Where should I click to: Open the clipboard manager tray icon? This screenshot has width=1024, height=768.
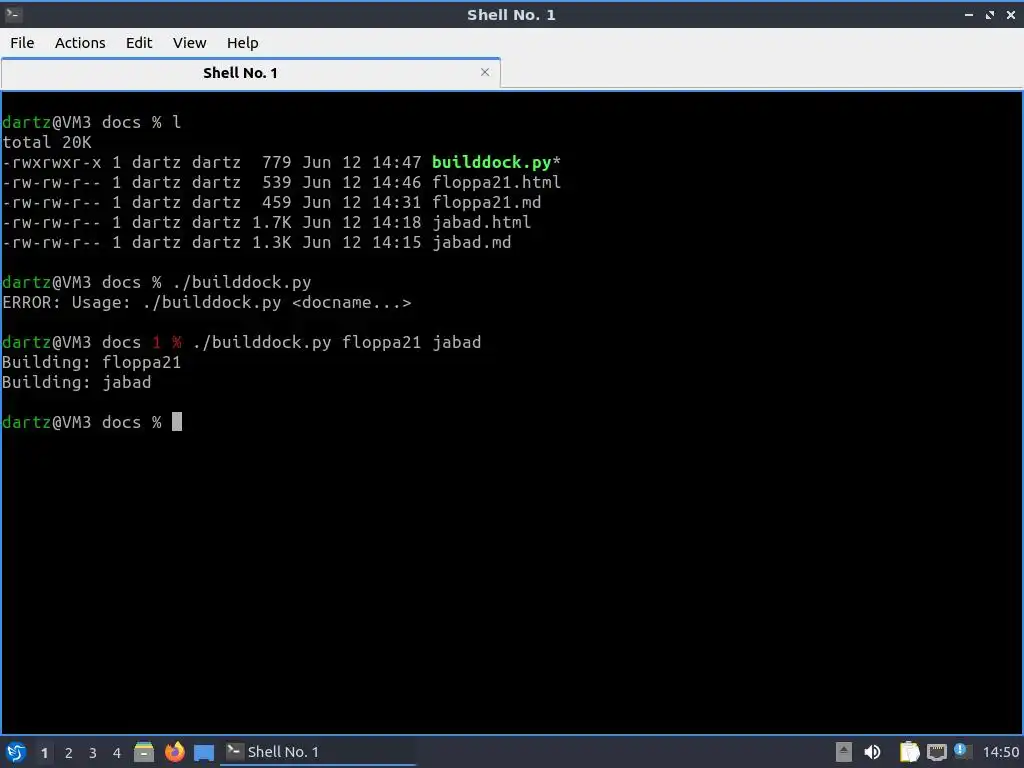point(909,752)
